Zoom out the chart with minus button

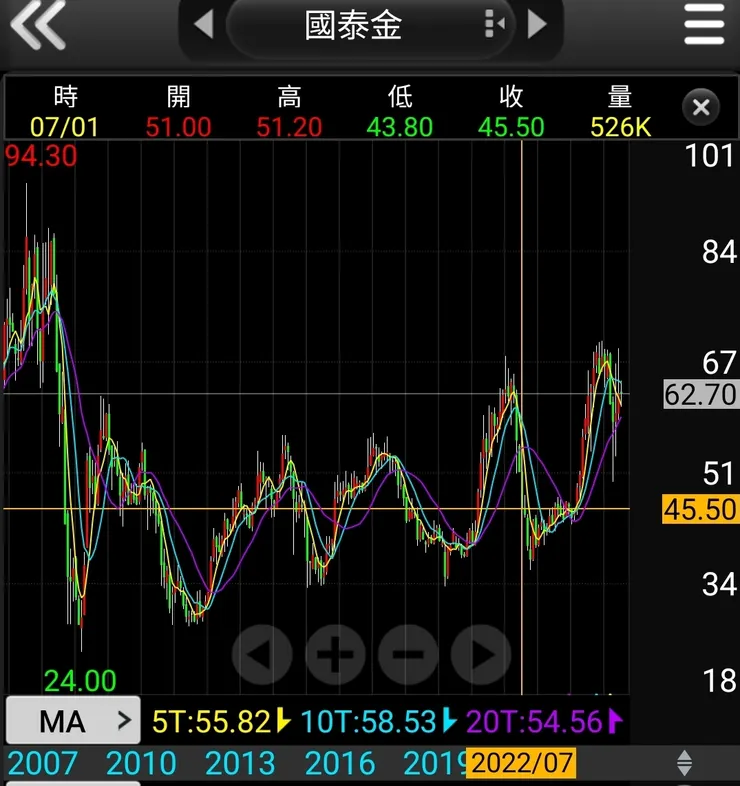pyautogui.click(x=408, y=654)
